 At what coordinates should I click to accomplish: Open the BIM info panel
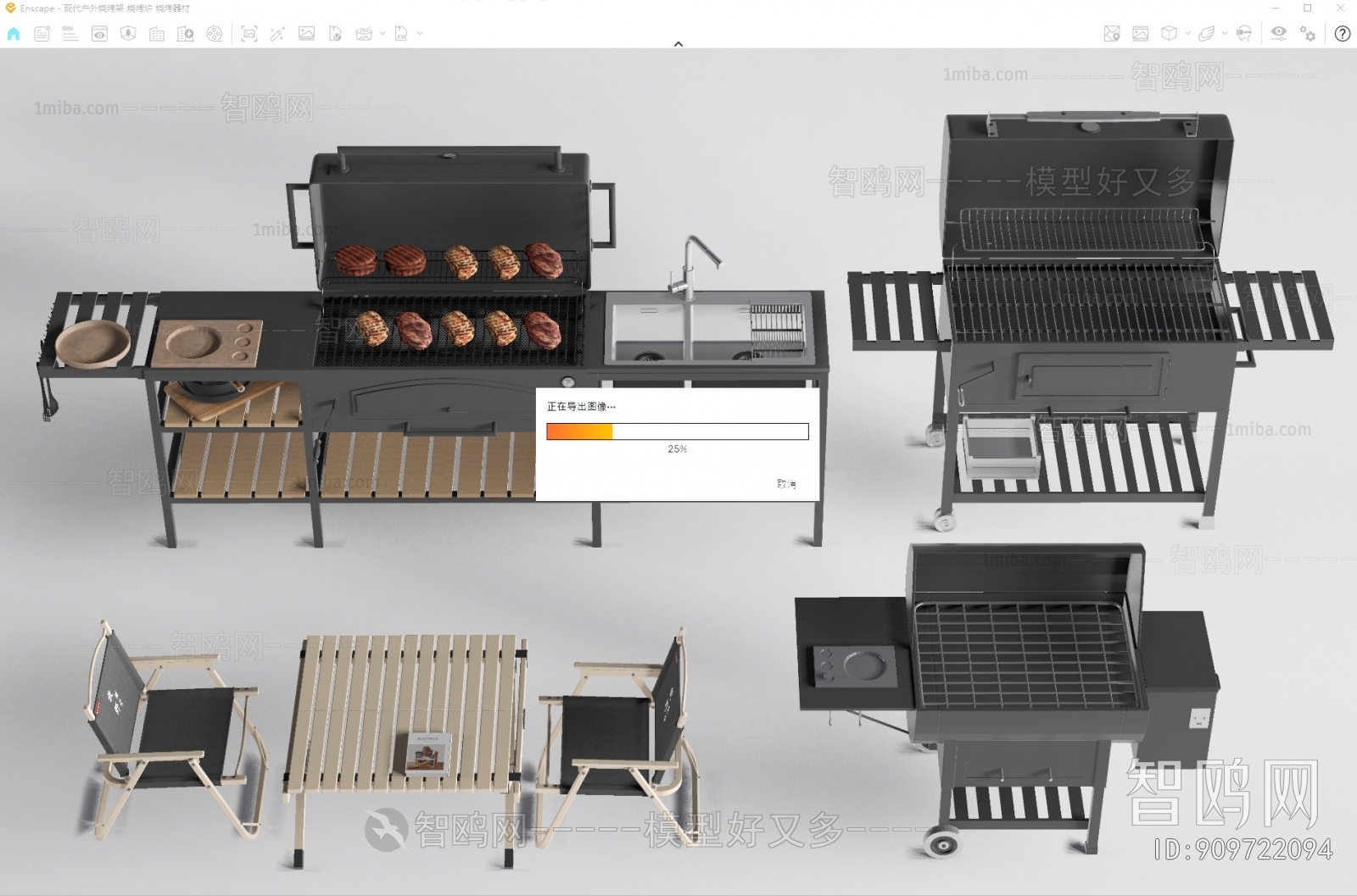pyautogui.click(x=70, y=34)
